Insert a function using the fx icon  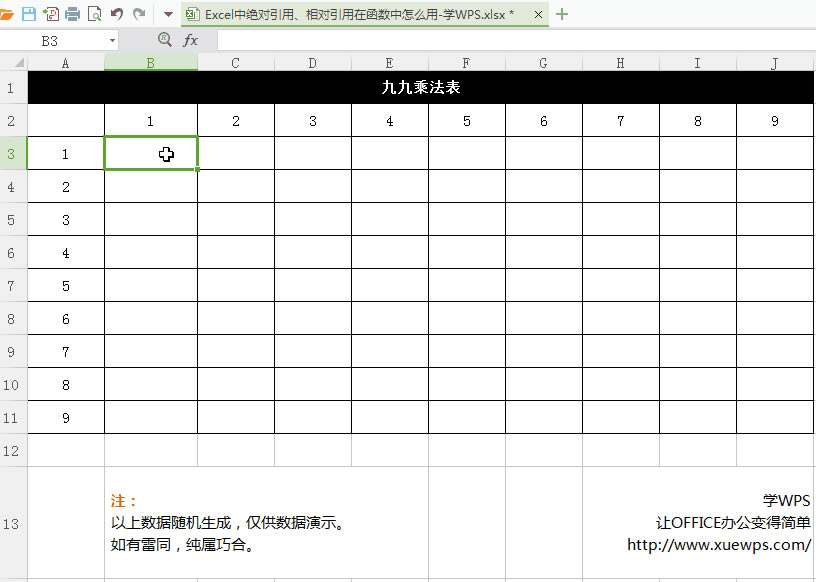[190, 40]
